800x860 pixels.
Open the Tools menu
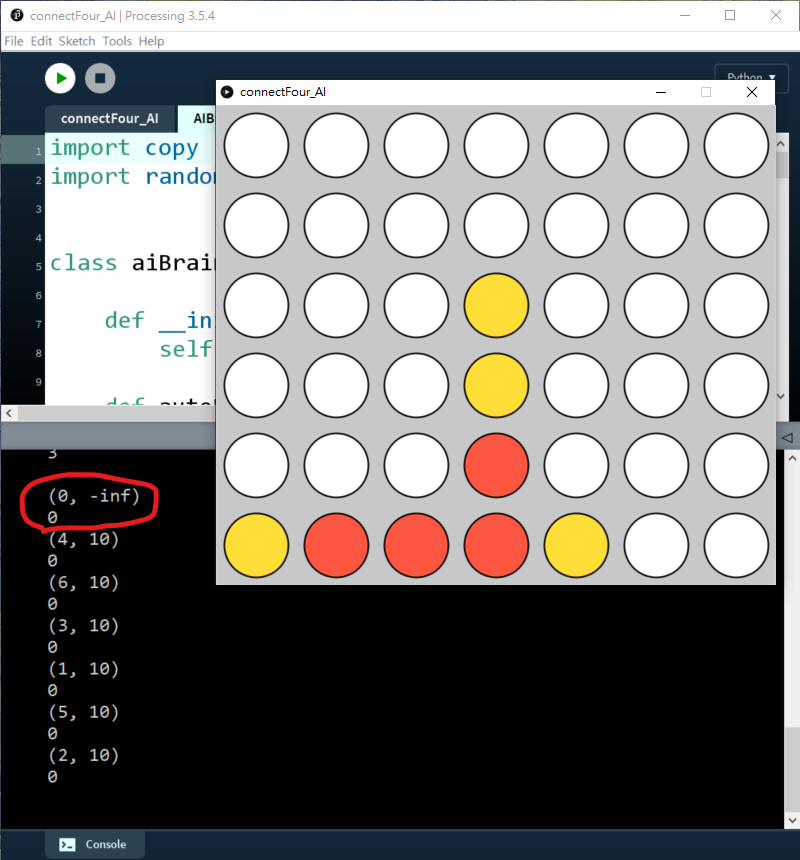pyautogui.click(x=117, y=41)
